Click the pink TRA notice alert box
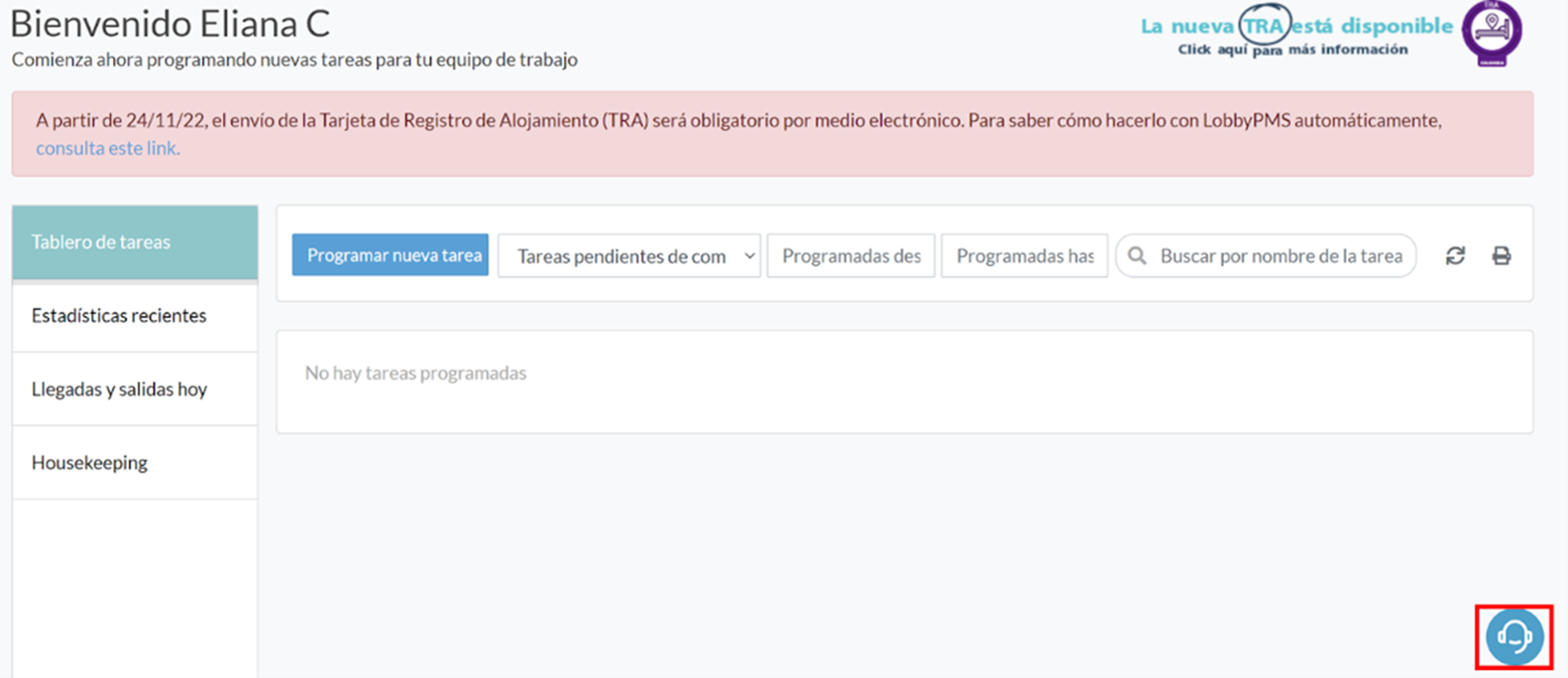1568x678 pixels. [772, 134]
